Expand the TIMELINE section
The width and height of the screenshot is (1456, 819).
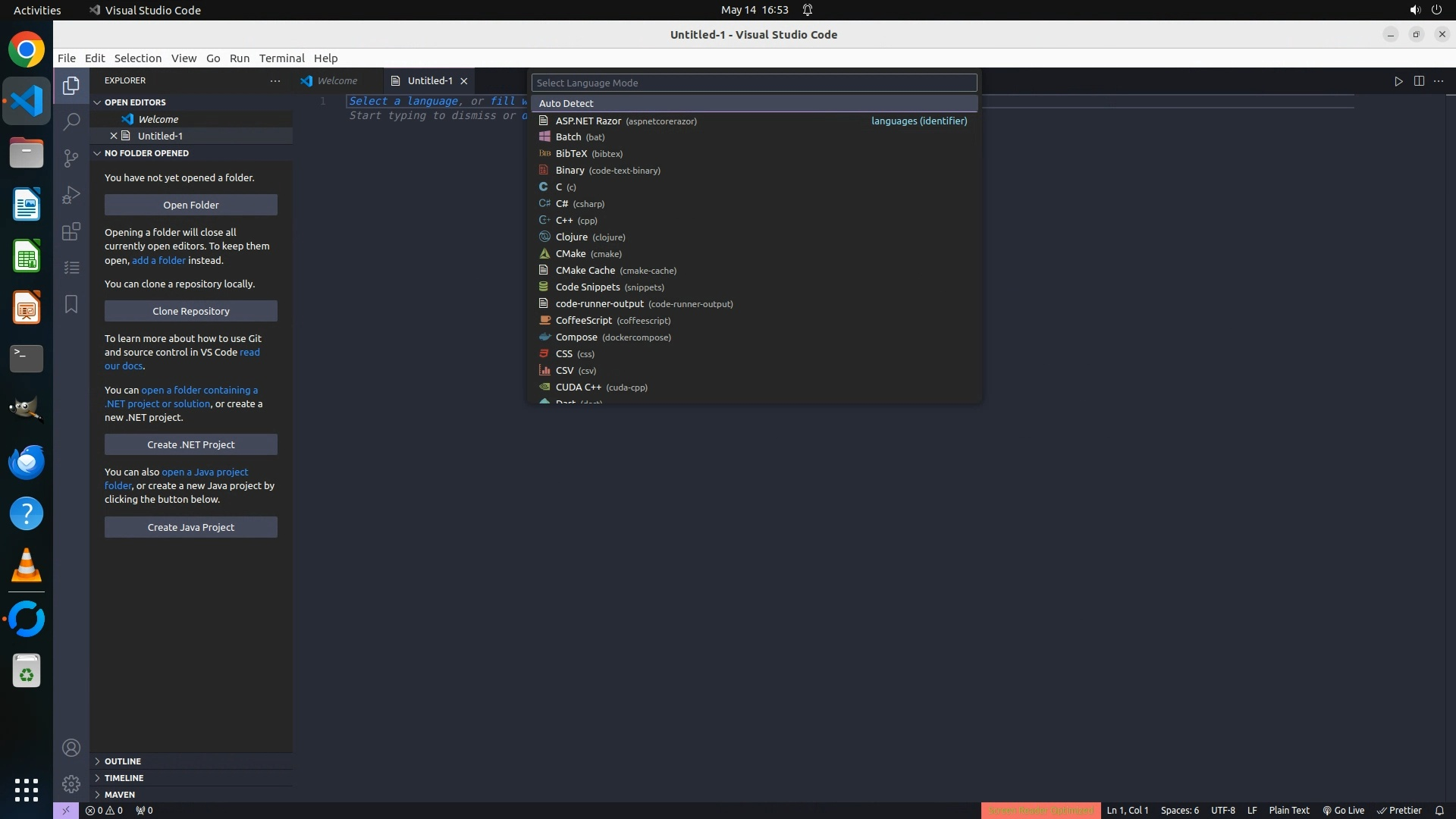click(x=124, y=778)
